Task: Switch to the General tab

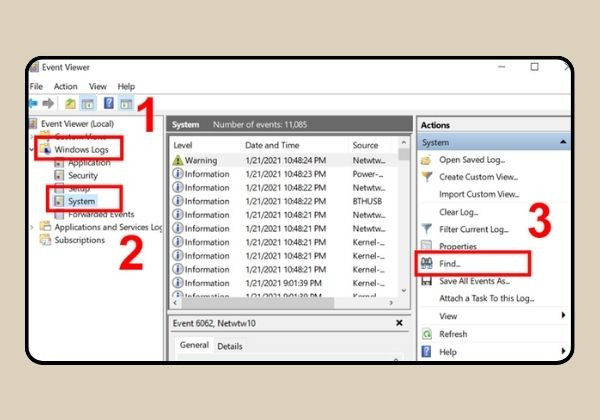Action: coord(194,345)
